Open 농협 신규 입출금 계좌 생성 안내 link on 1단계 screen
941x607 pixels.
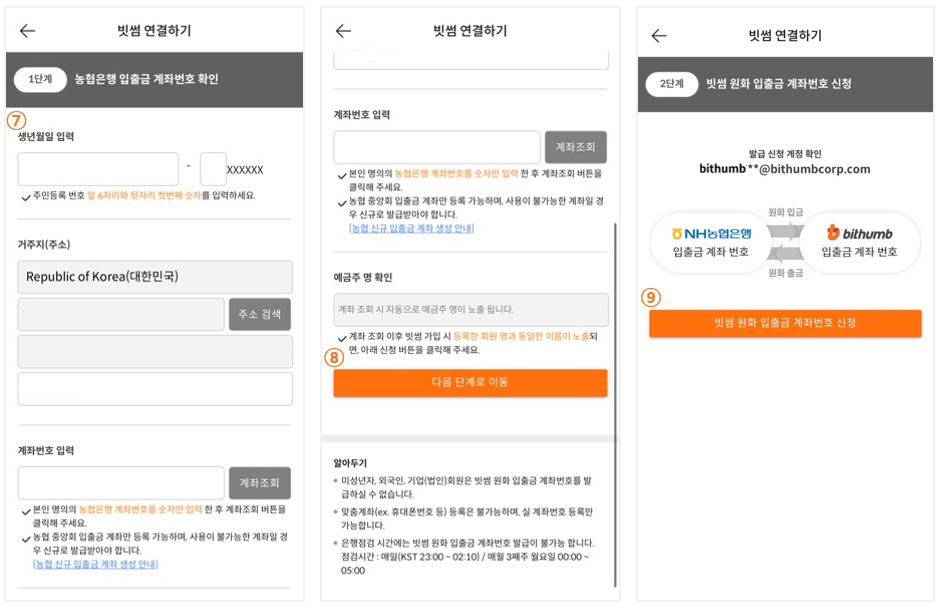95,564
